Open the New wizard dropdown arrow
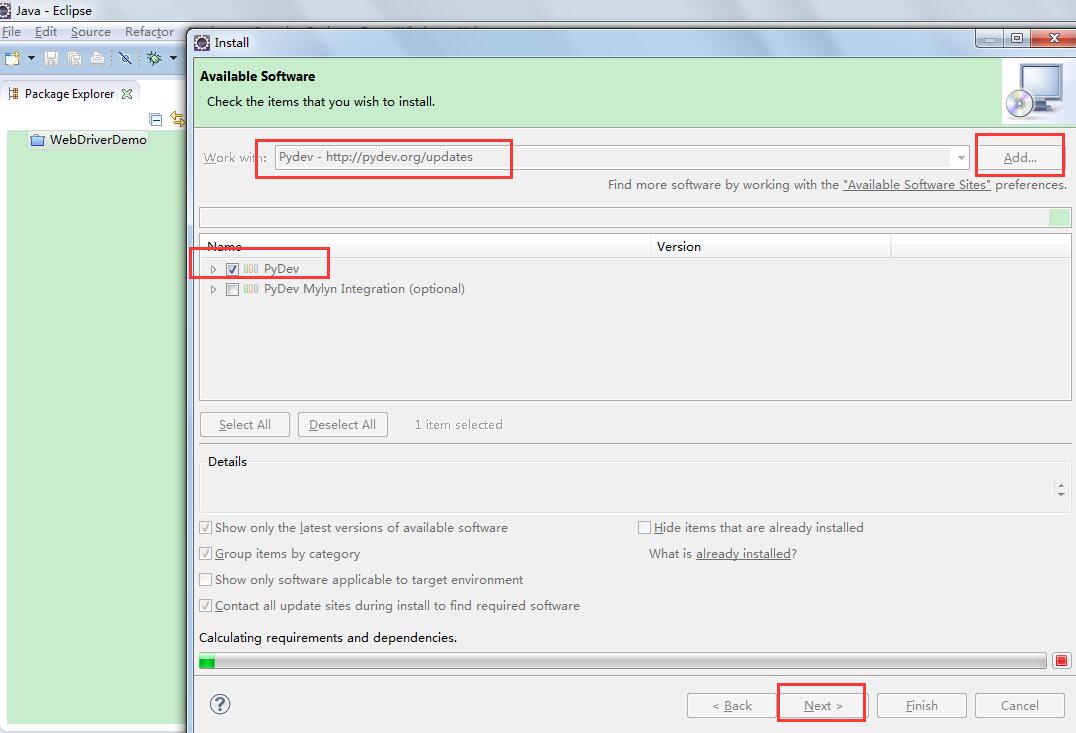This screenshot has height=733, width=1076. coord(31,58)
